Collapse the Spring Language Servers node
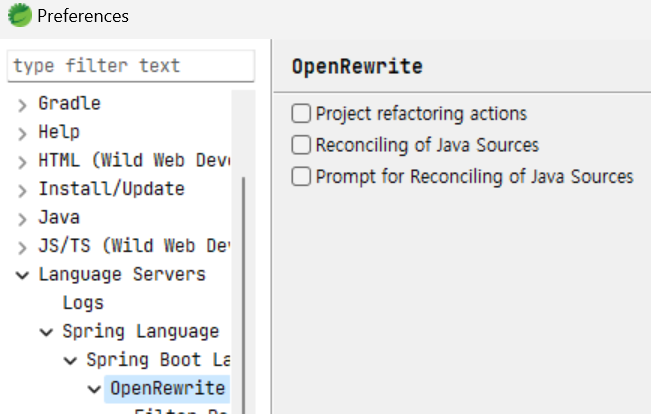This screenshot has height=414, width=651. tap(46, 332)
